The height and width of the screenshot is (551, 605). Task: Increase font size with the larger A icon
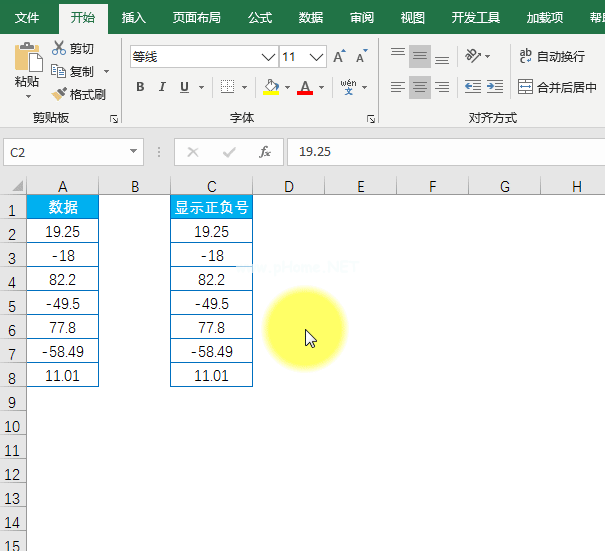[339, 57]
